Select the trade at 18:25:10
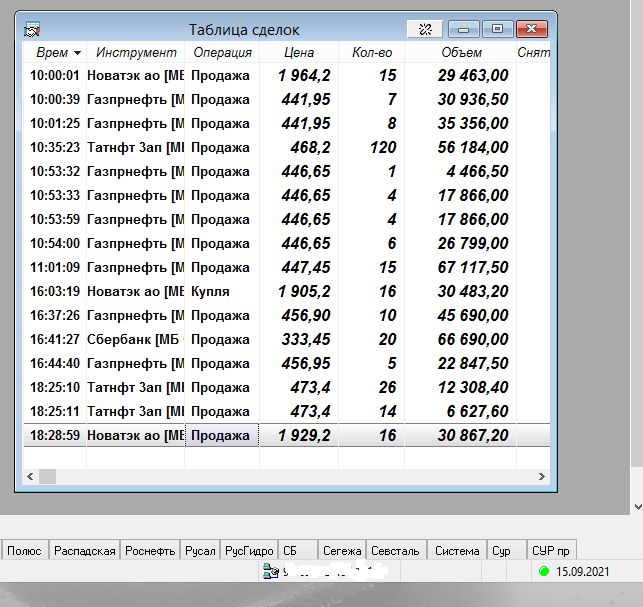 (287, 387)
